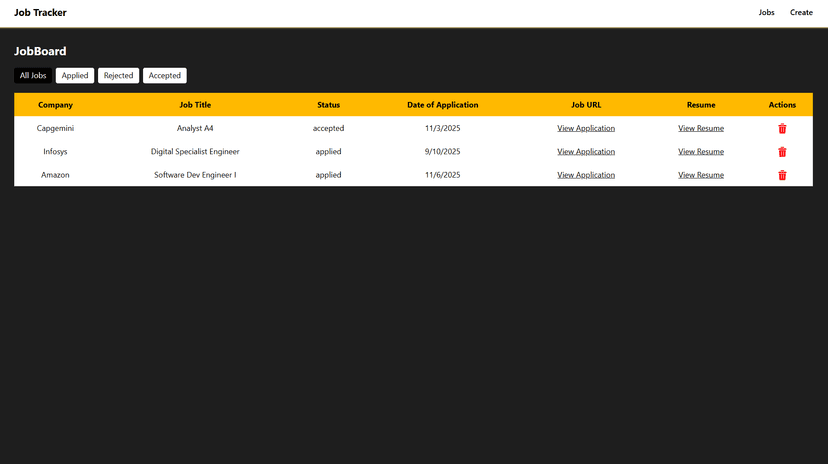View Resume for Capgemini row
Viewport: 828px width, 464px height.
[x=701, y=128]
